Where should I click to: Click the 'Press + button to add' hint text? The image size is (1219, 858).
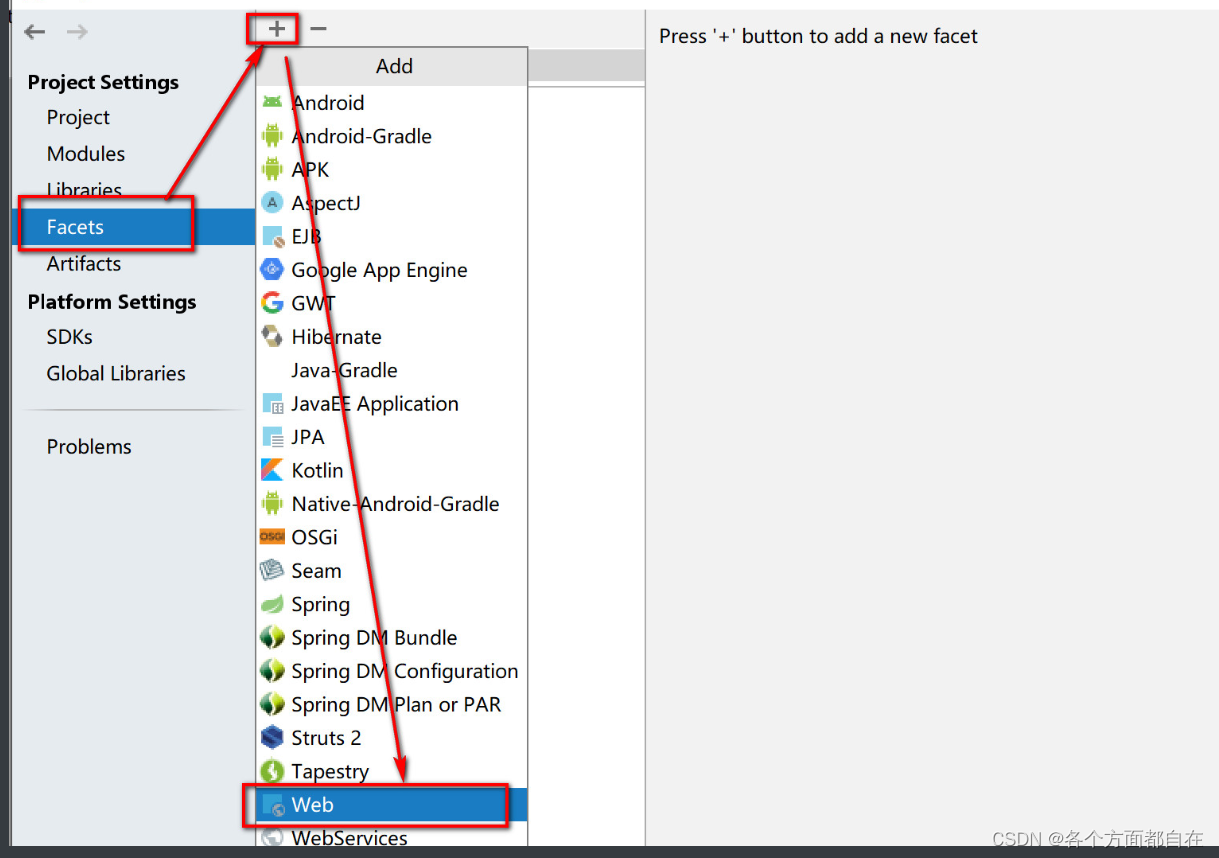818,36
